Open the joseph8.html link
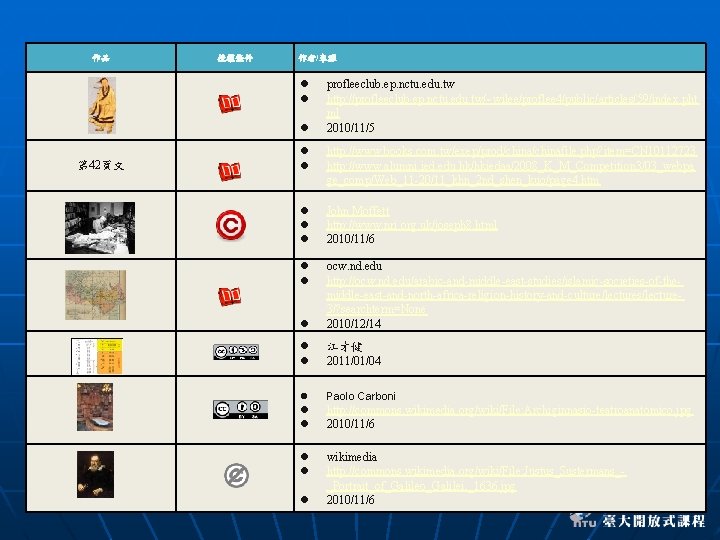Screen dimensions: 720x540 (x=412, y=225)
